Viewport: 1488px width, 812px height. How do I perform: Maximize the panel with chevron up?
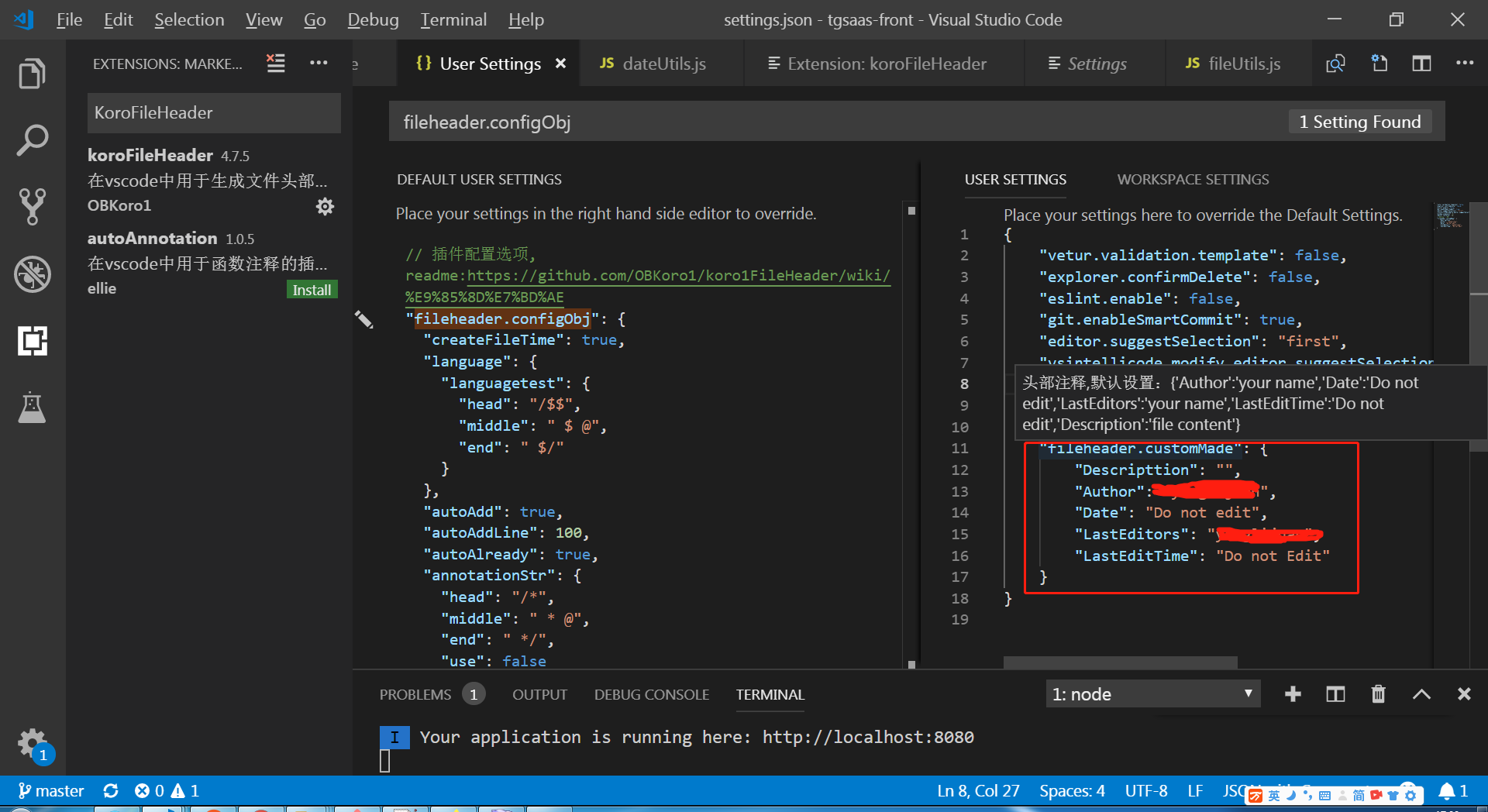coord(1421,694)
